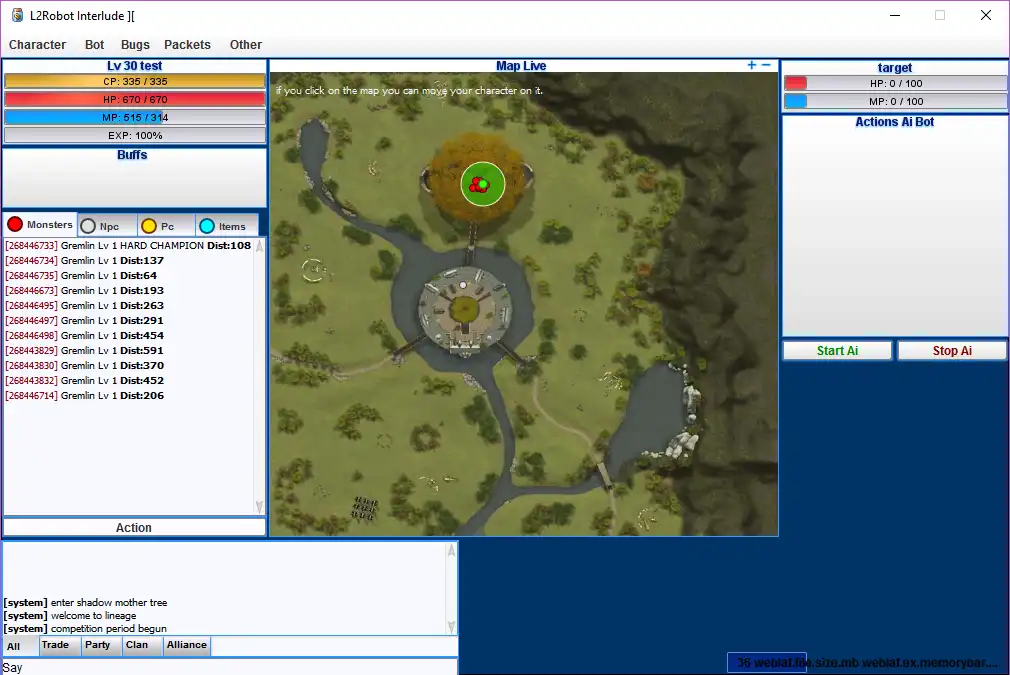Click the target HP 0 / 100 bar

tap(895, 83)
